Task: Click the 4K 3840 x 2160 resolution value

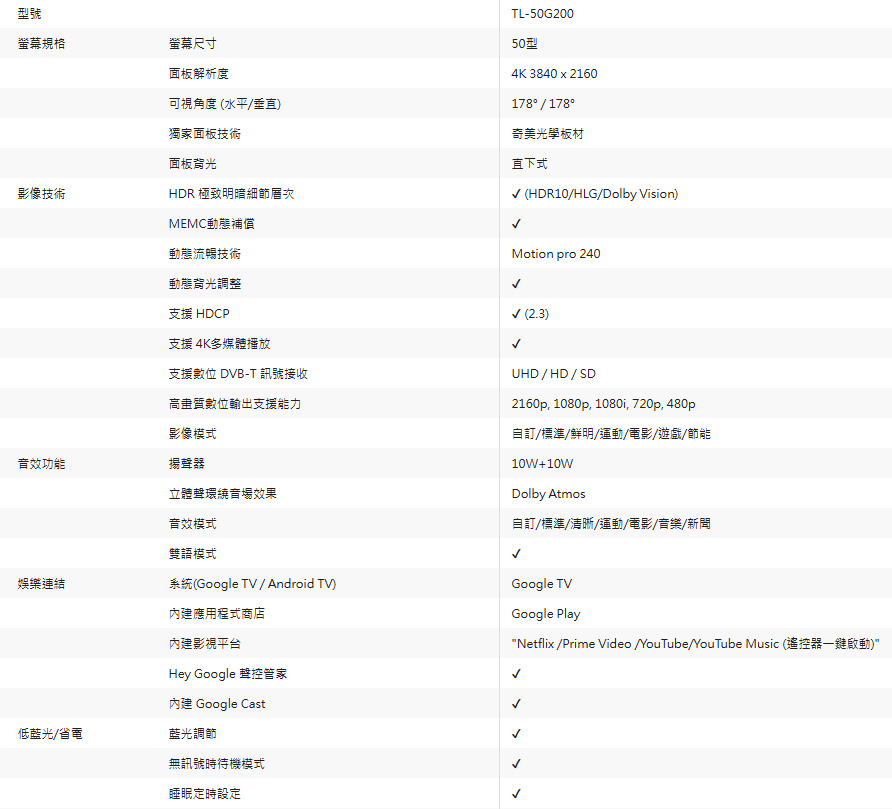Action: coord(554,74)
